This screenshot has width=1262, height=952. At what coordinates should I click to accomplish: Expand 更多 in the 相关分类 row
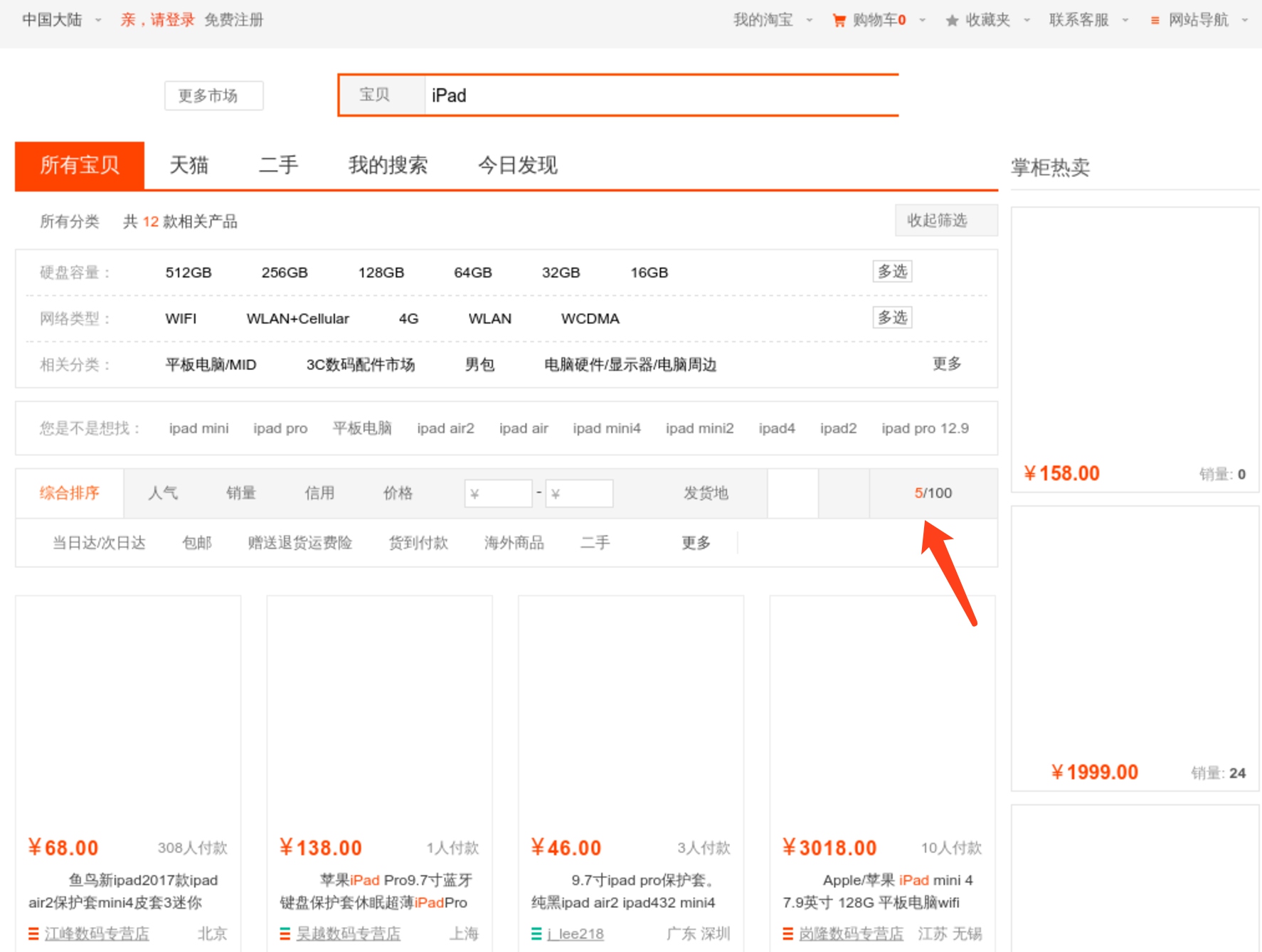947,364
